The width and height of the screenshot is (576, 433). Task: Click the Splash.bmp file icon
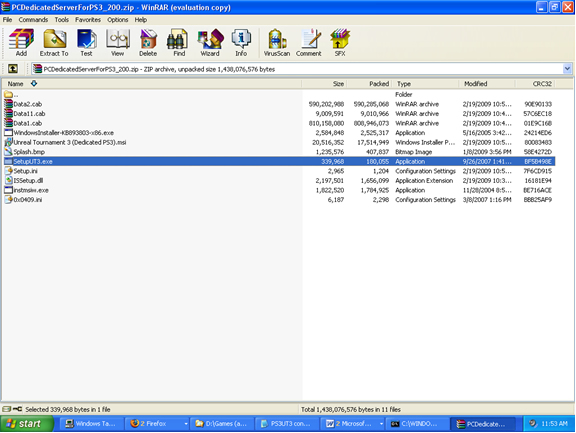coord(8,152)
